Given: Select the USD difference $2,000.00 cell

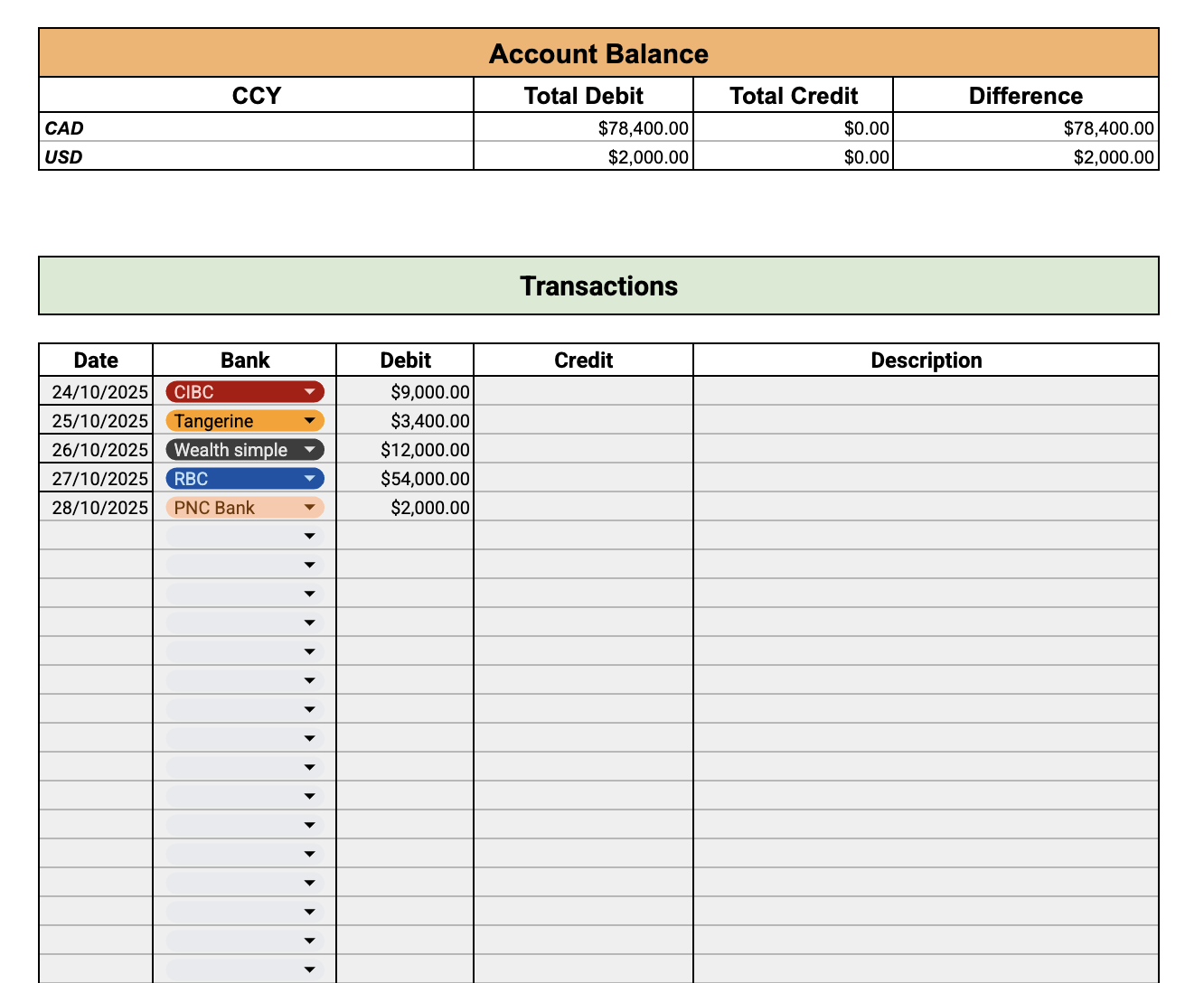Looking at the screenshot, I should 1026,156.
